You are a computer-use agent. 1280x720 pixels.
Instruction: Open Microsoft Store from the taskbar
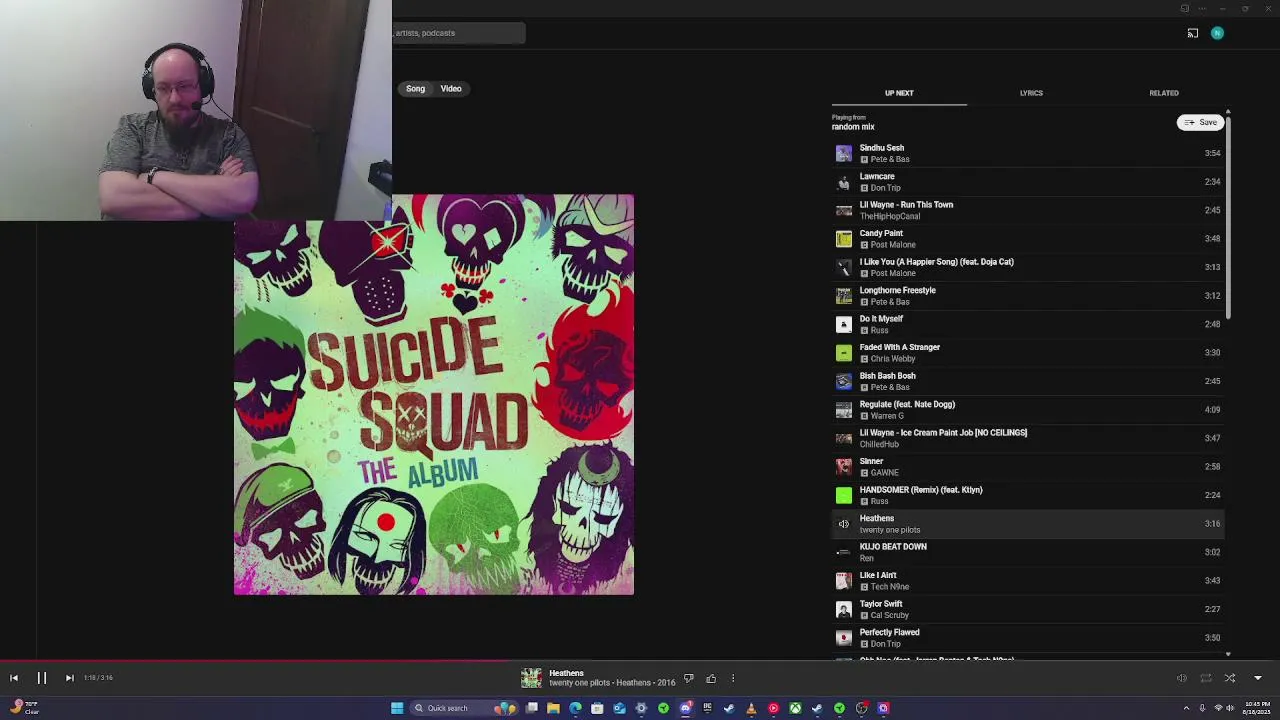click(597, 708)
